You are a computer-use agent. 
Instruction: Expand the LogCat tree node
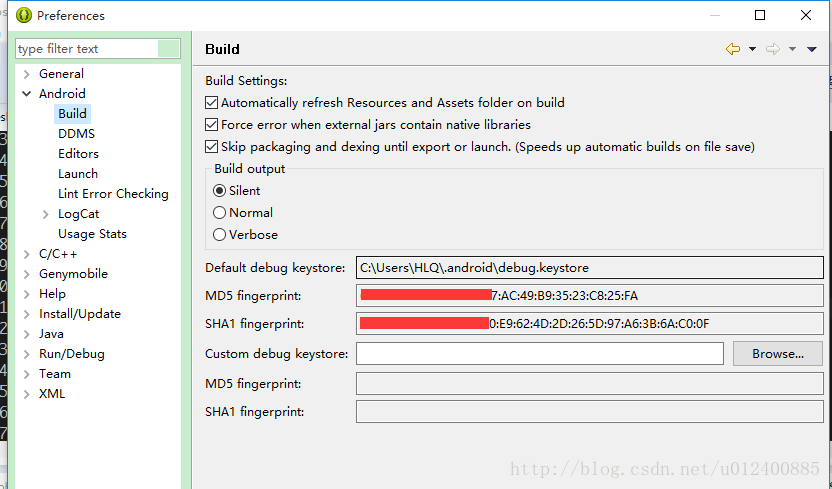point(46,214)
